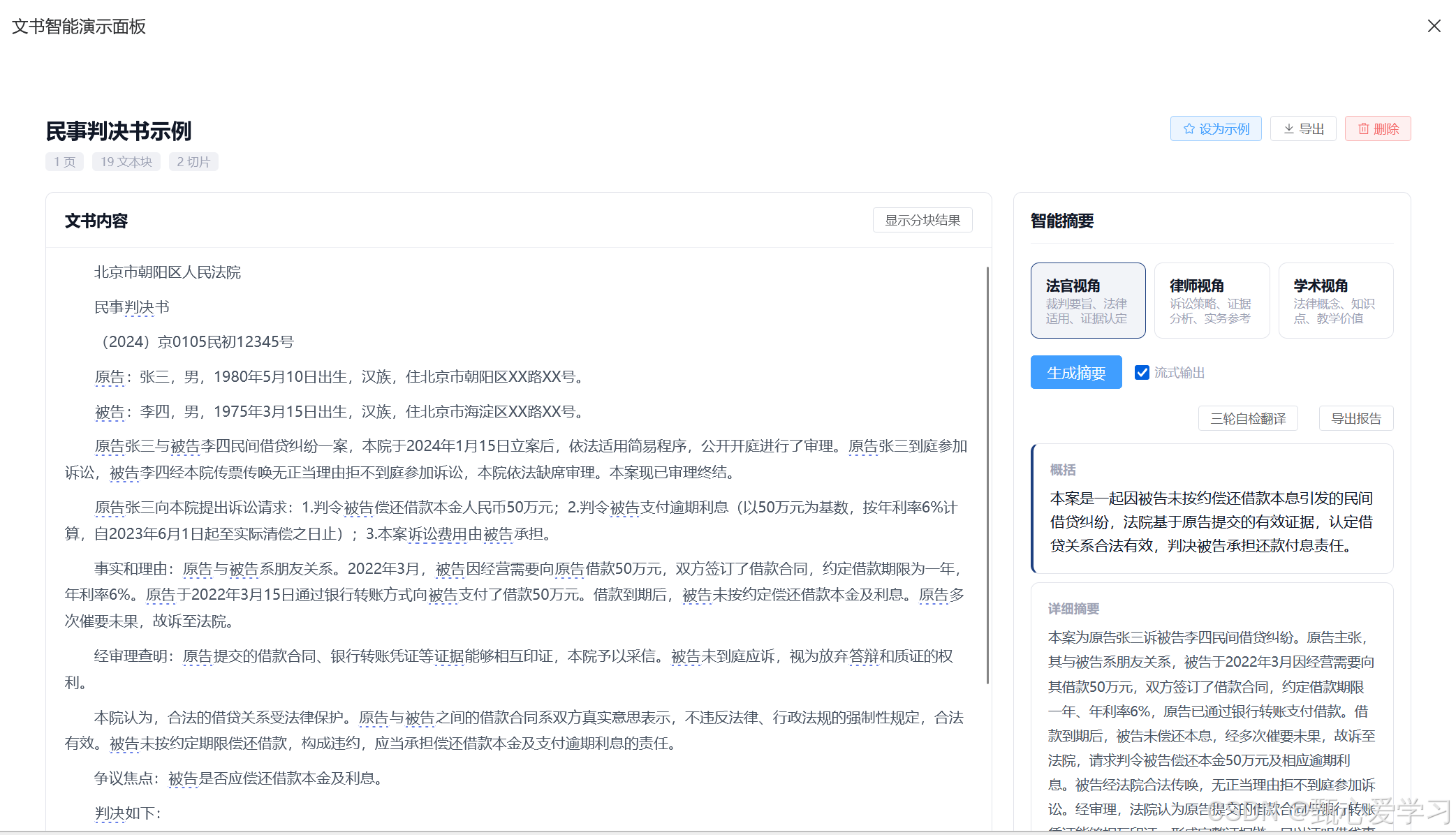Click the star icon on 设为示例
Viewport: 1456px width, 835px height.
1189,129
